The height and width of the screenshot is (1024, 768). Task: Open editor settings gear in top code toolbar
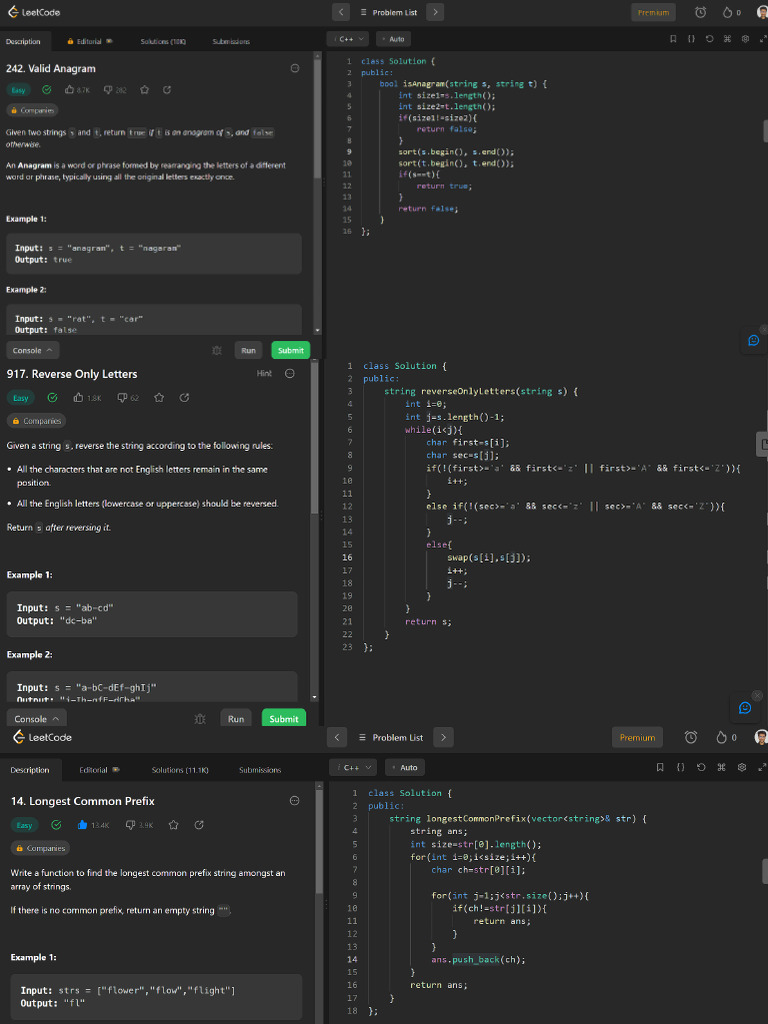745,39
